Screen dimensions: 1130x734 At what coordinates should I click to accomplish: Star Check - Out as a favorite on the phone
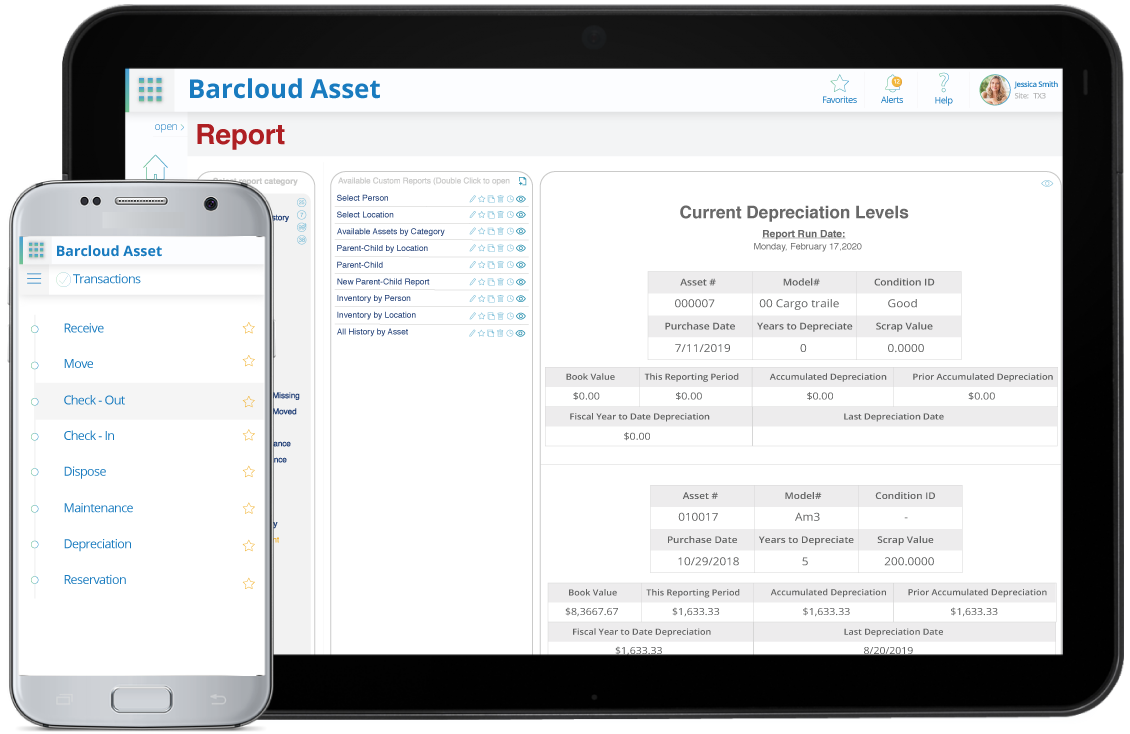249,401
